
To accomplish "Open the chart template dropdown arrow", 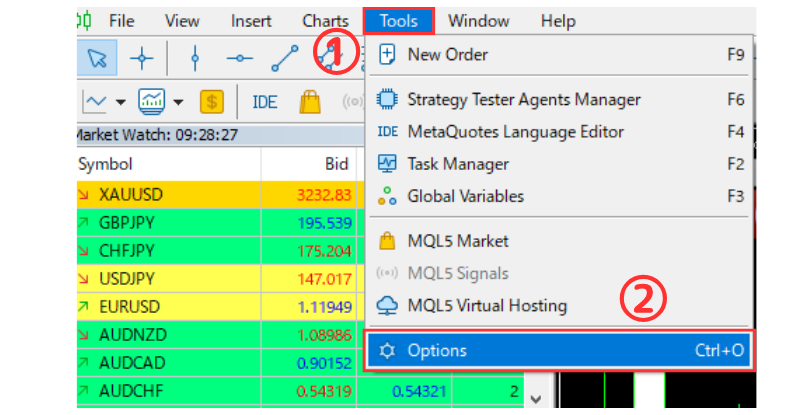I will click(178, 101).
